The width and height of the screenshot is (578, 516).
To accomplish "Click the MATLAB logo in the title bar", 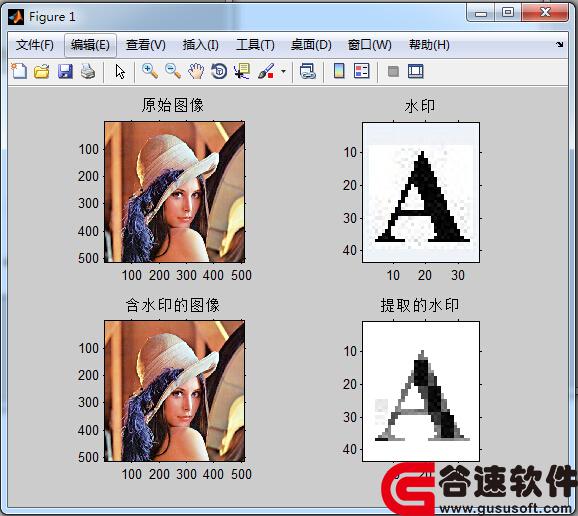I will point(16,17).
